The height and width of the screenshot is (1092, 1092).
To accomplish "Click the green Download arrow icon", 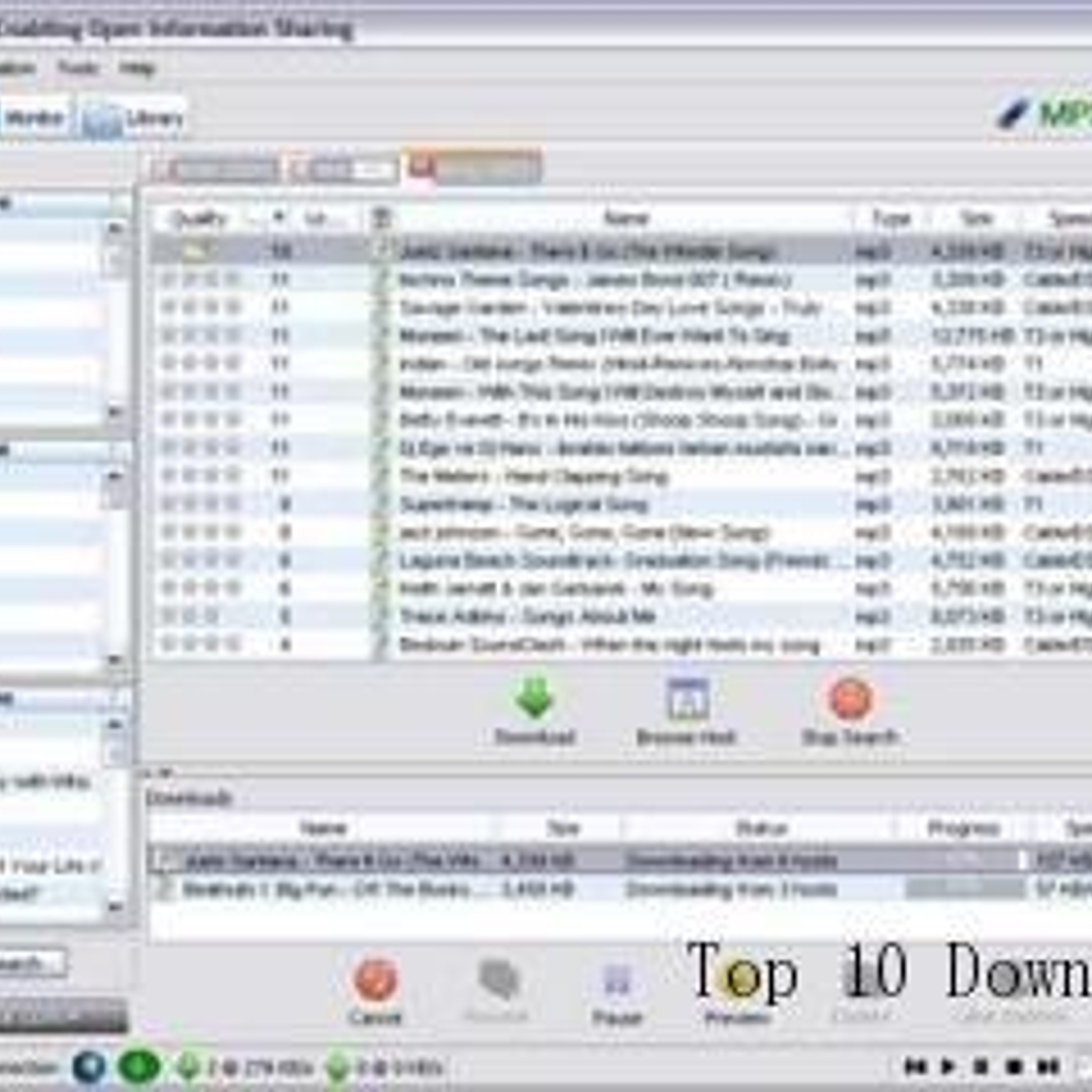I will (534, 698).
